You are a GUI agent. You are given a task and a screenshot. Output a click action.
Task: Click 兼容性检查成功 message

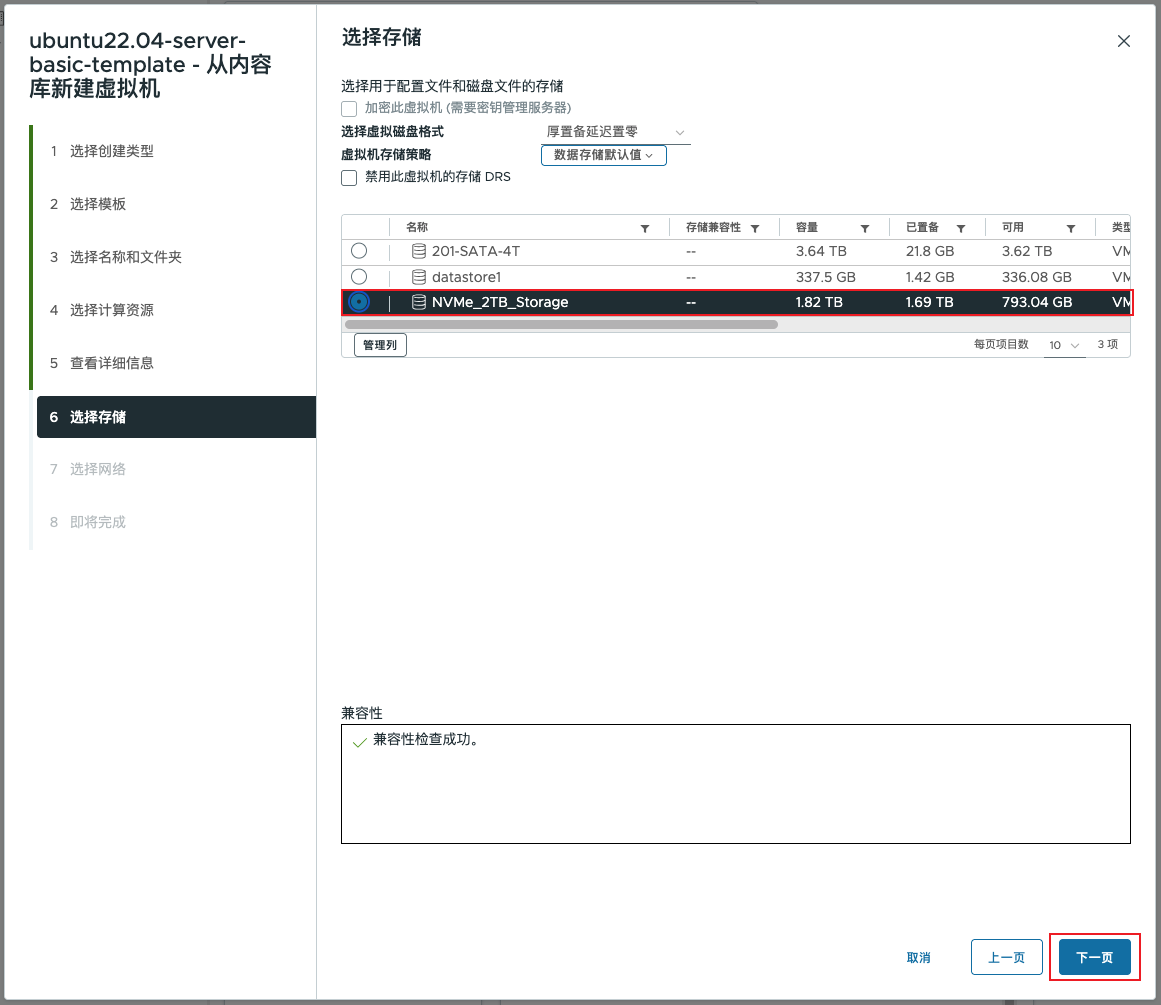click(x=426, y=740)
